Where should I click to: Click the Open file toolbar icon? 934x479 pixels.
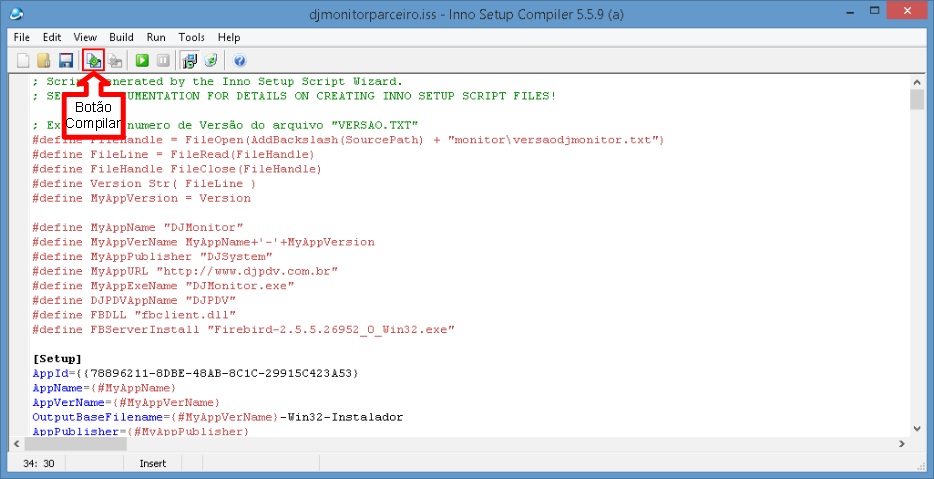pyautogui.click(x=44, y=61)
